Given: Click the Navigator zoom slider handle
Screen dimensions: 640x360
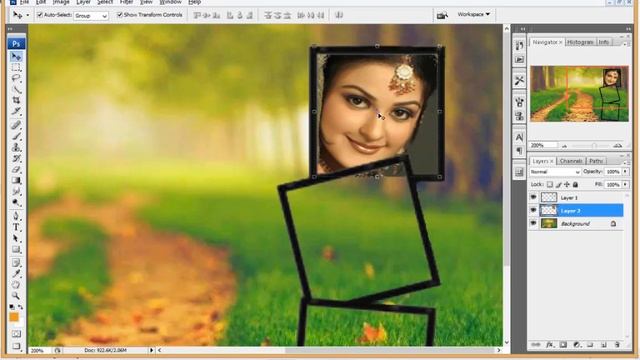Looking at the screenshot, I should [x=594, y=146].
